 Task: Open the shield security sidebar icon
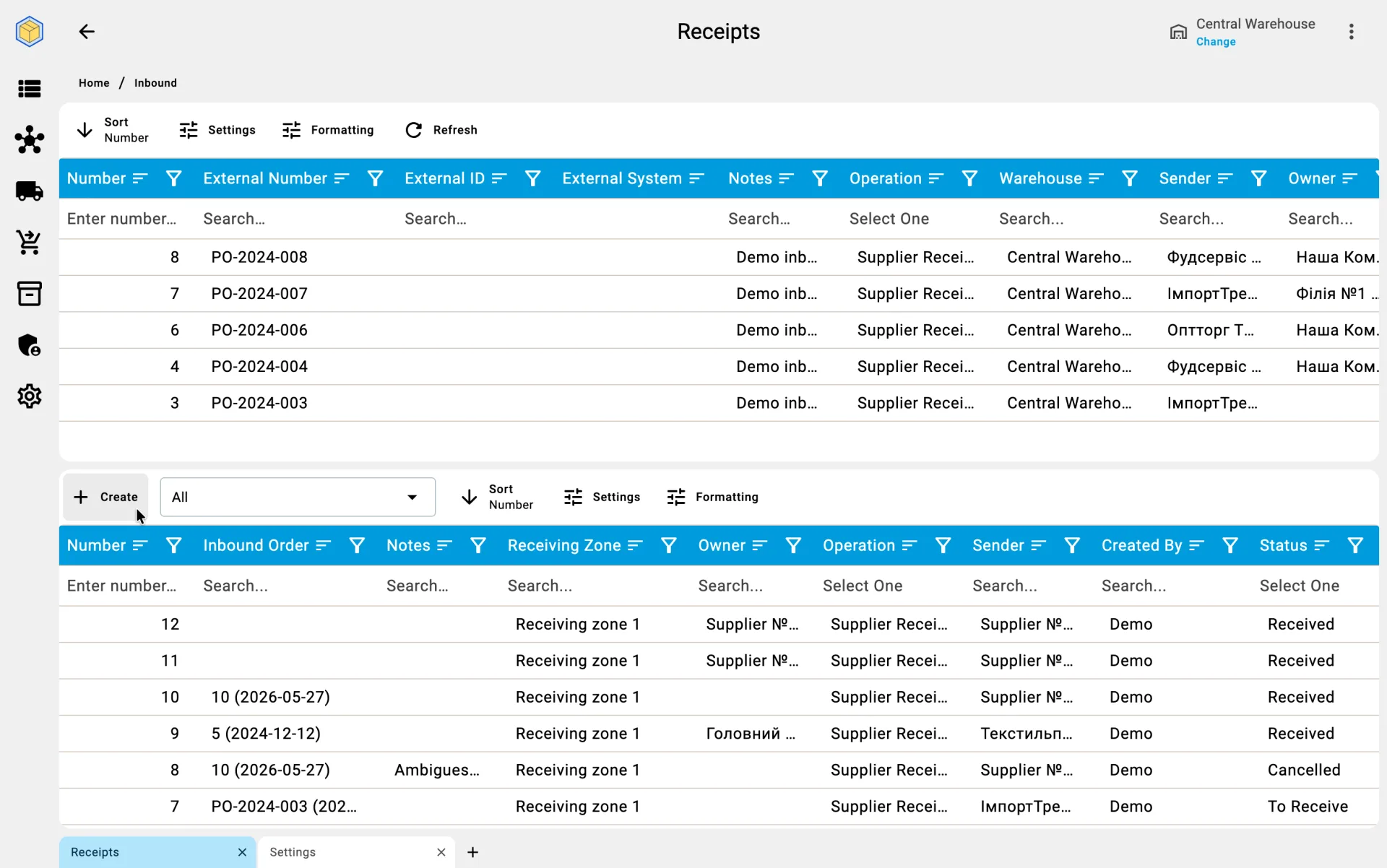tap(30, 345)
